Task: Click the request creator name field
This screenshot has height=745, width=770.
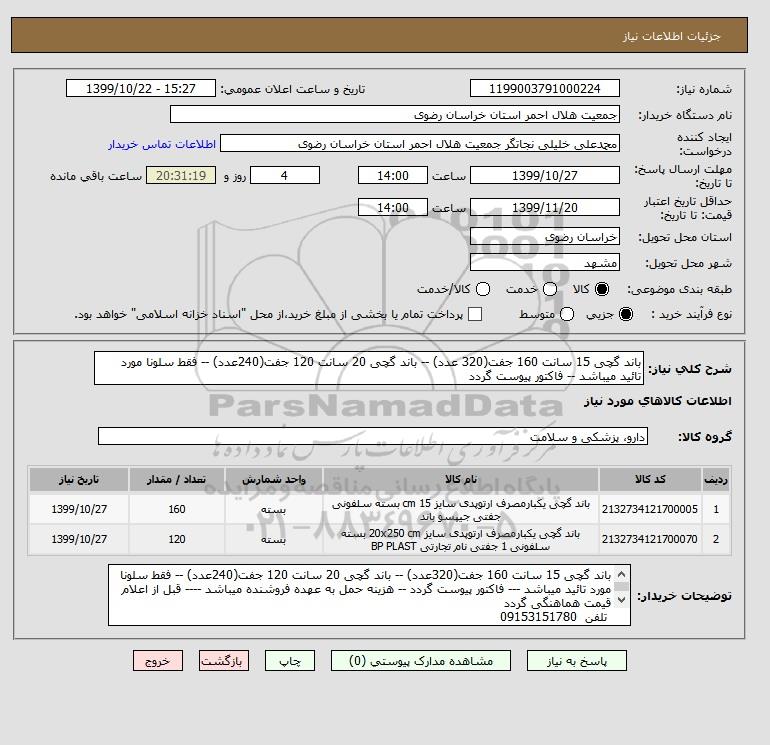Action: coord(420,143)
